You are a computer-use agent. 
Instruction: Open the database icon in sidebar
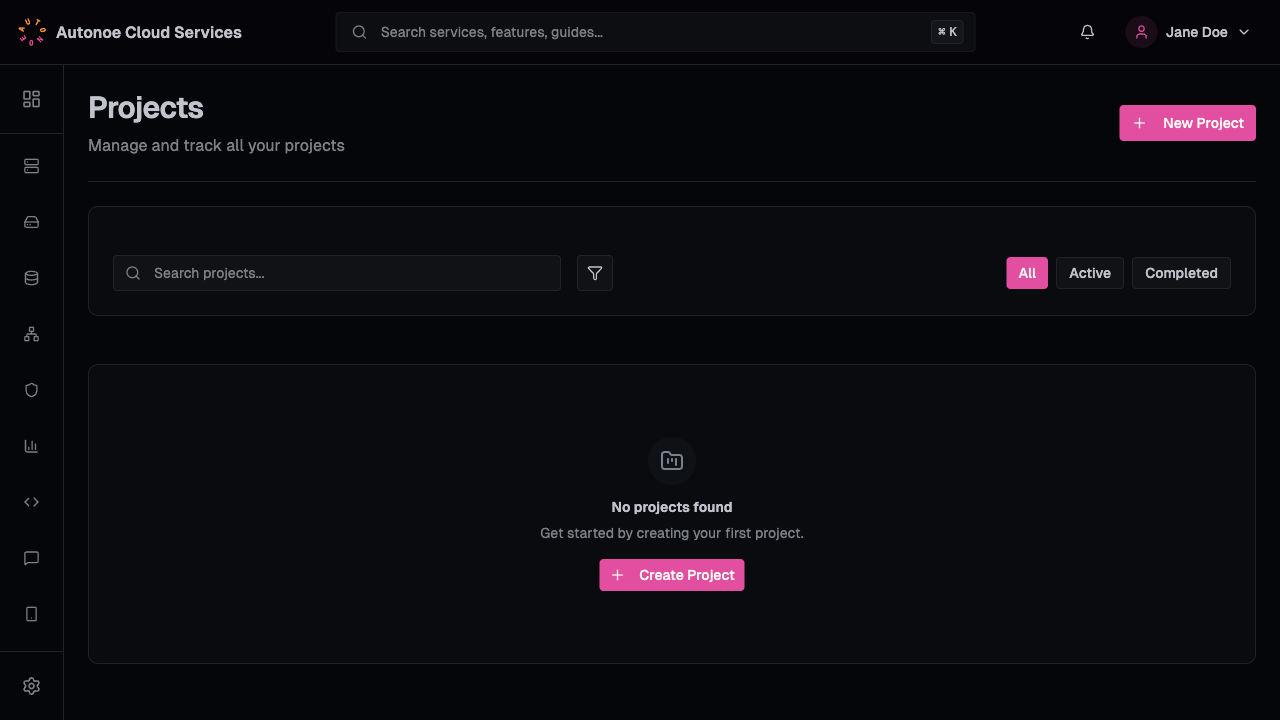point(31,278)
